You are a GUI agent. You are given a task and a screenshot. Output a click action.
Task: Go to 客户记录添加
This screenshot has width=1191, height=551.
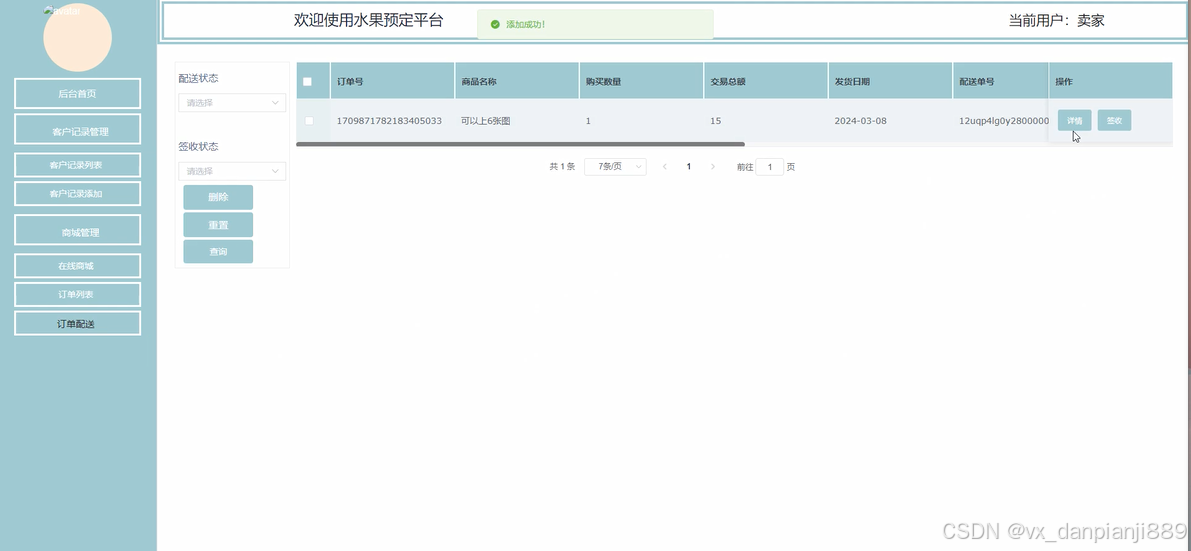click(x=77, y=194)
